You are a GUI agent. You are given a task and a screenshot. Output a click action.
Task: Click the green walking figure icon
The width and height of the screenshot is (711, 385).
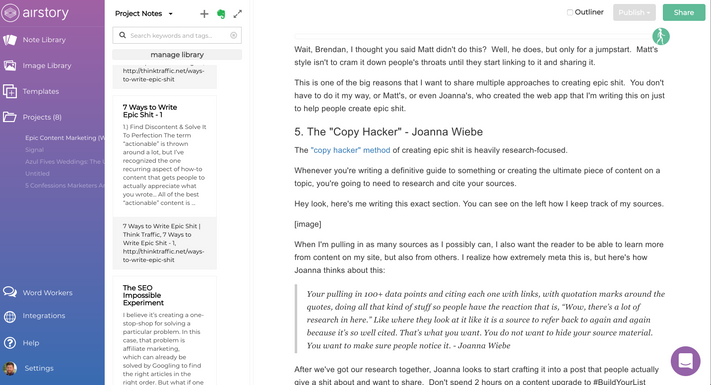[661, 36]
